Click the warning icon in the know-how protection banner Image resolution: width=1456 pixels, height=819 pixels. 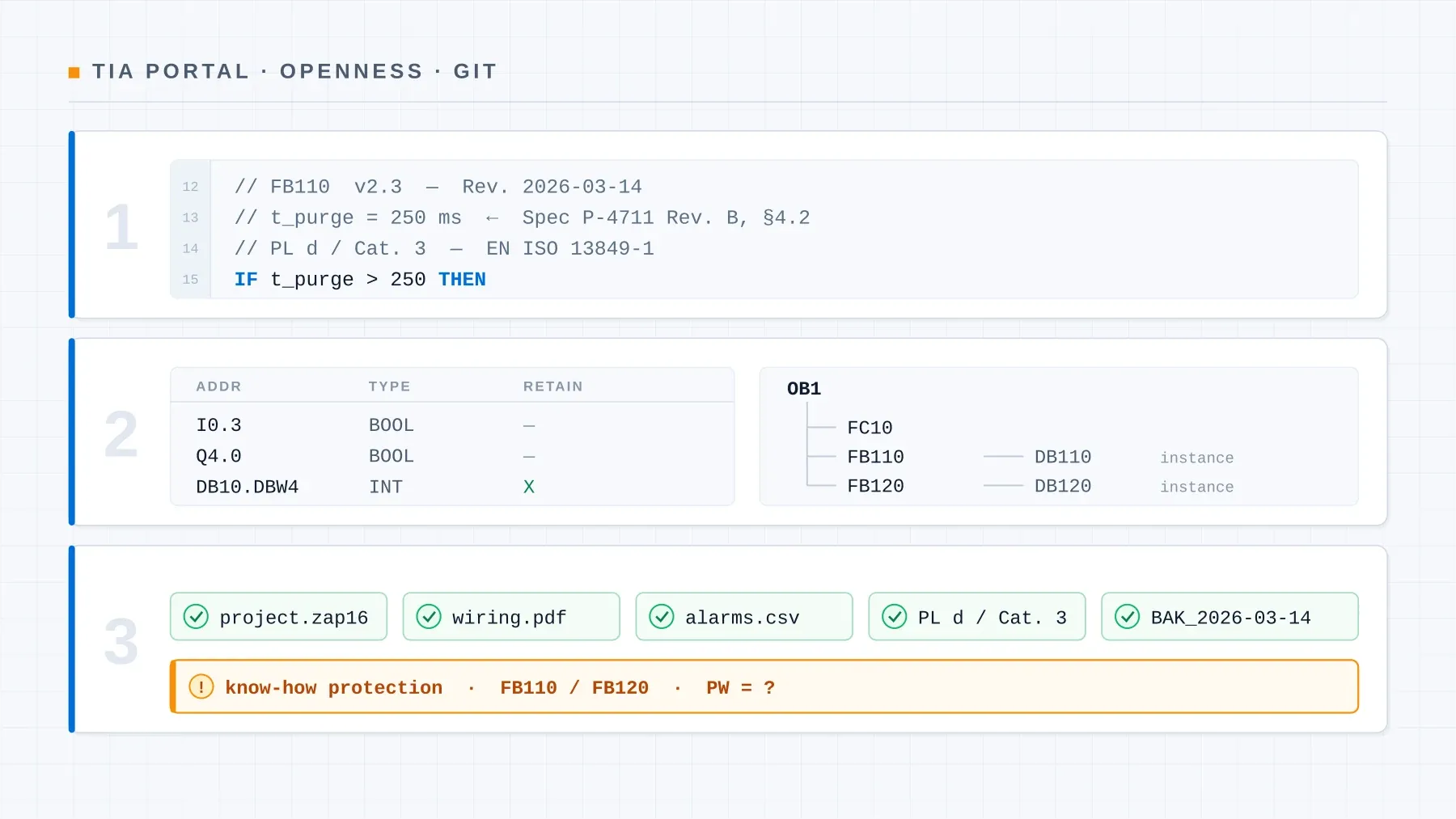tap(201, 687)
